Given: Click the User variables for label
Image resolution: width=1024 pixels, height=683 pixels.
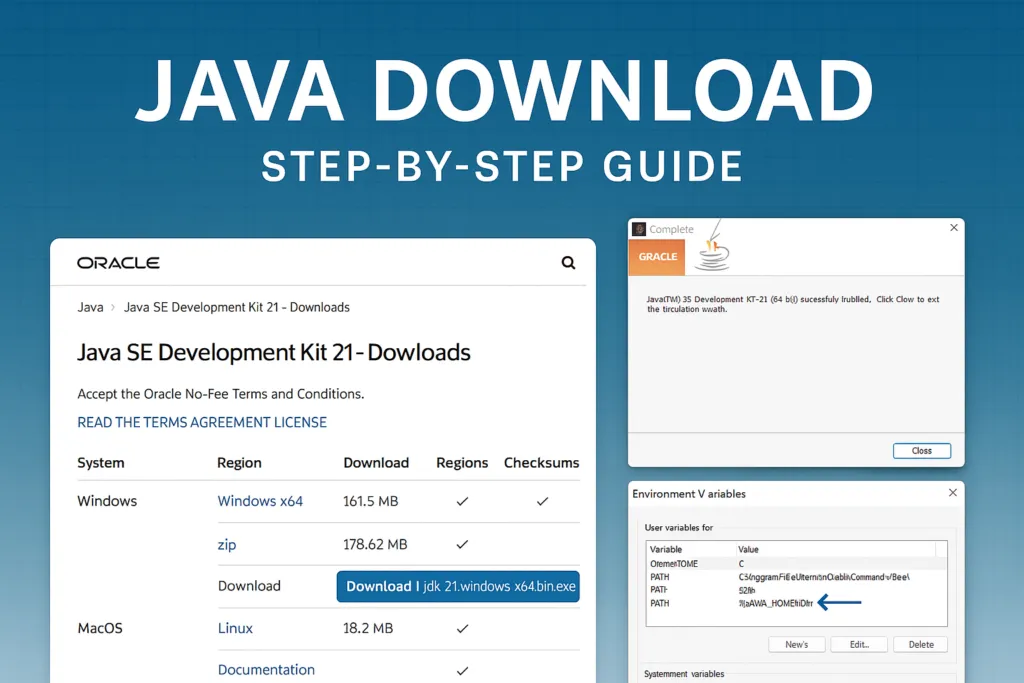Looking at the screenshot, I should click(x=679, y=528).
